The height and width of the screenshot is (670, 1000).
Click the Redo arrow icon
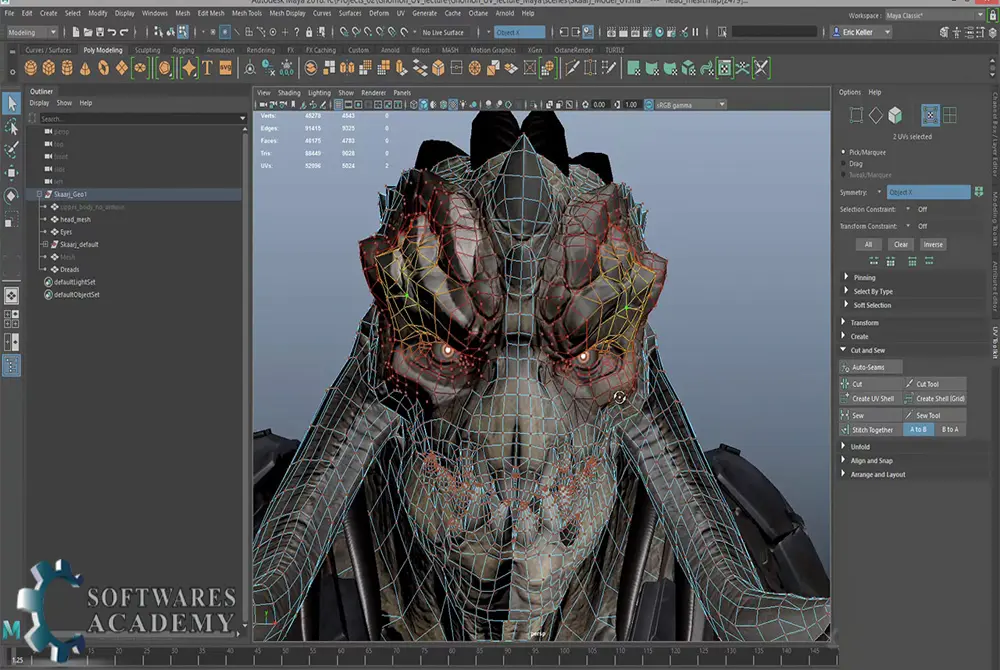point(124,32)
